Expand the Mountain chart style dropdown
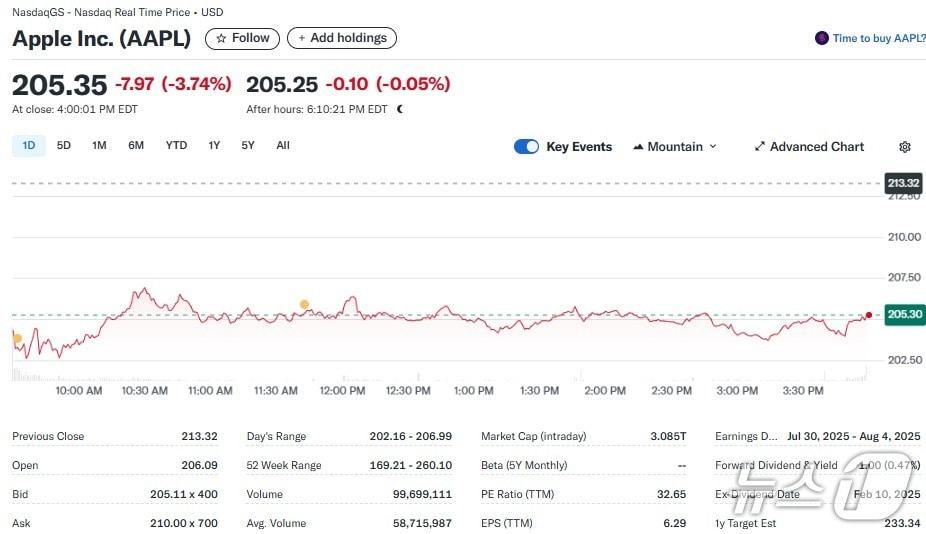926x534 pixels. [x=713, y=147]
